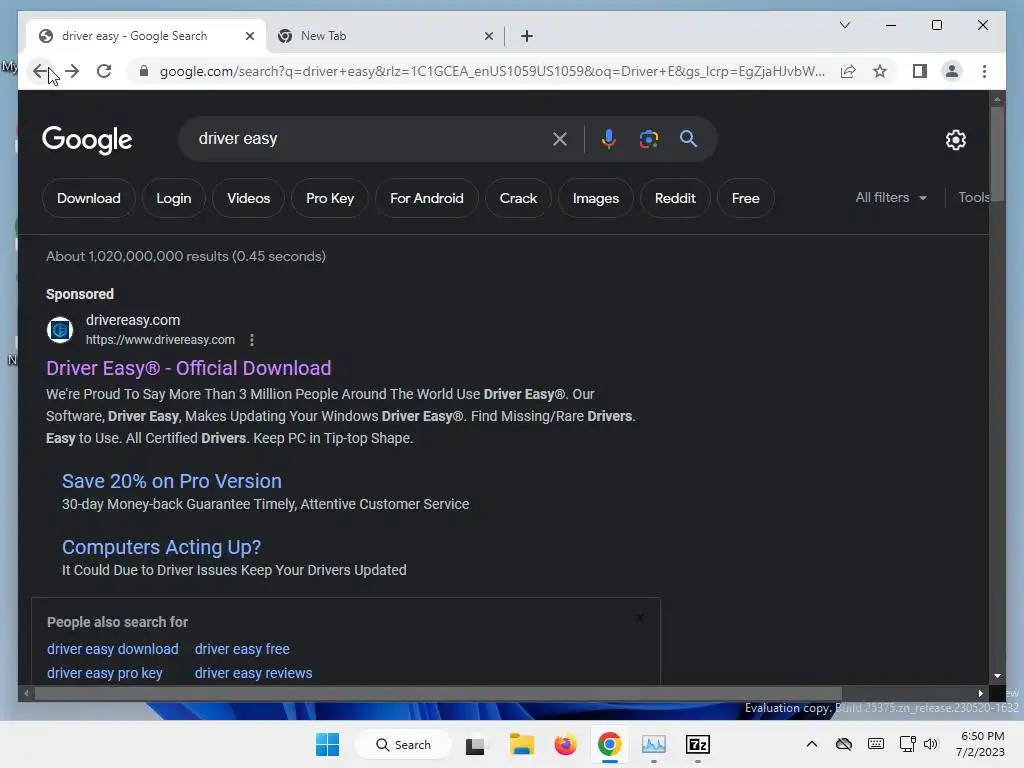Open Save 20% on Pro Version link

(172, 481)
